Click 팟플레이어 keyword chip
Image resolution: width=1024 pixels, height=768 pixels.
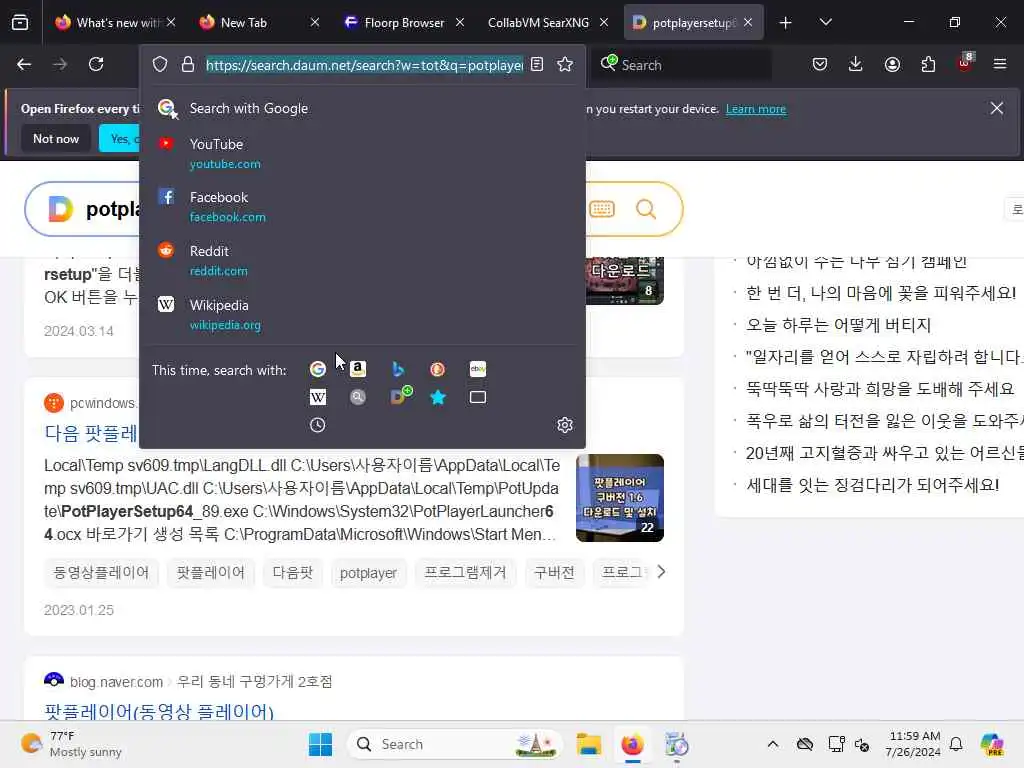210,573
